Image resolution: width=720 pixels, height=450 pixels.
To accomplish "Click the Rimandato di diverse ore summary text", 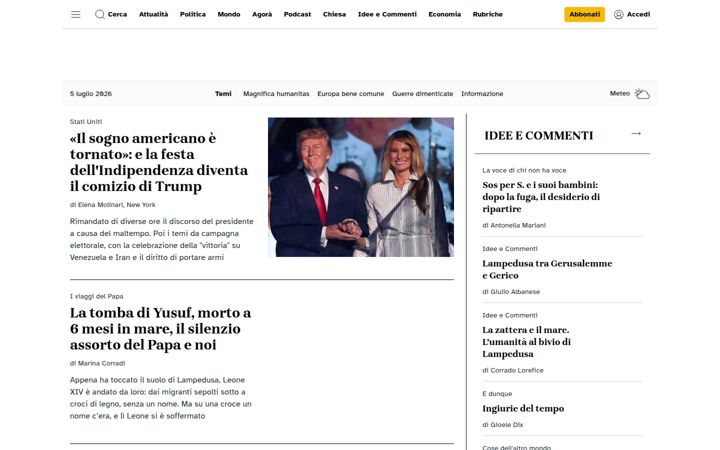I will 162,239.
